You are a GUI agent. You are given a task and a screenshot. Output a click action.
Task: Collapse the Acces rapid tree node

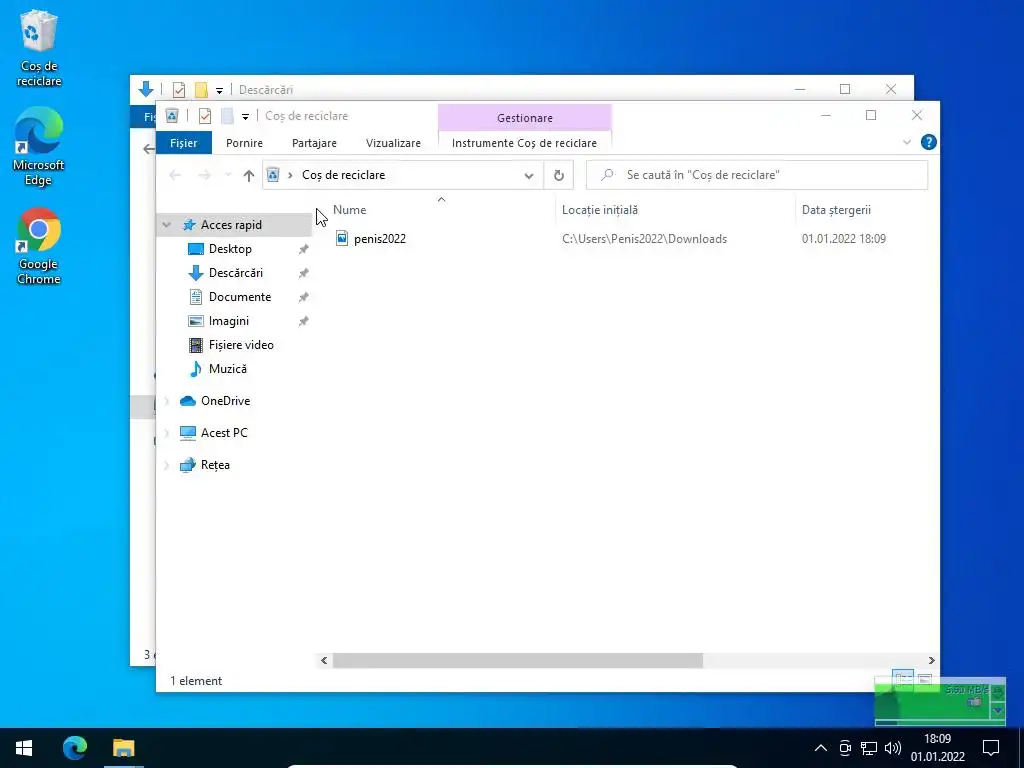click(x=167, y=225)
